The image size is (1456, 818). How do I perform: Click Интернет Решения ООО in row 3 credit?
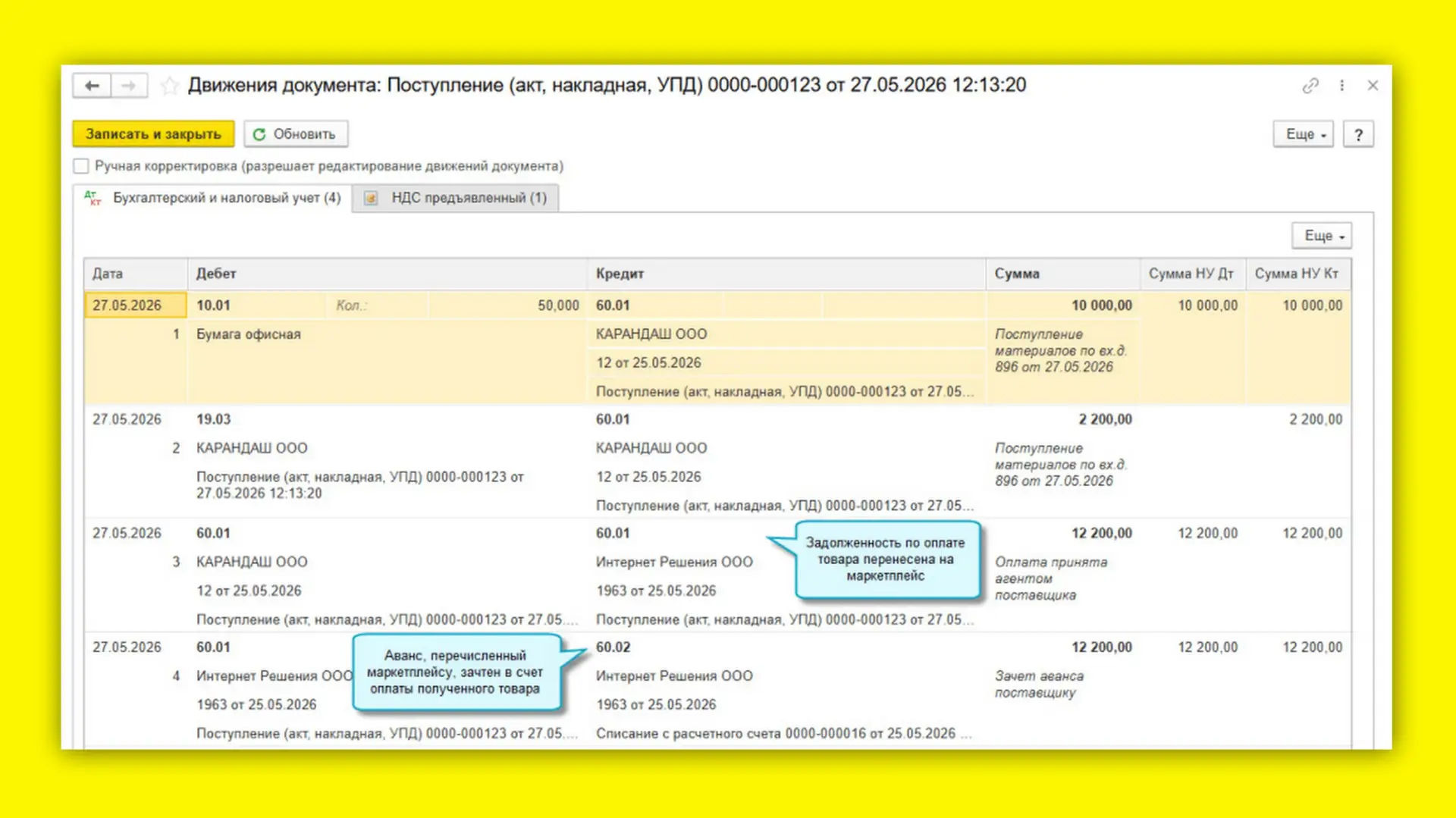coord(674,562)
